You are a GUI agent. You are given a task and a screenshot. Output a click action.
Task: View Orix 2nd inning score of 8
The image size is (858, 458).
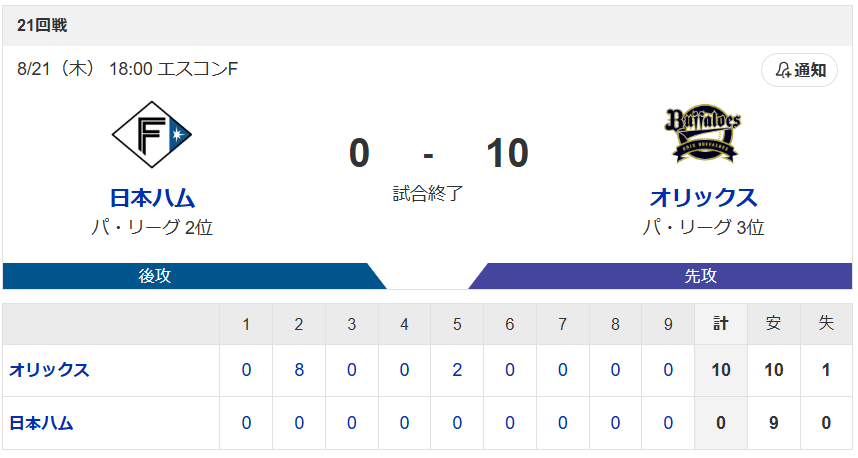pyautogui.click(x=299, y=370)
